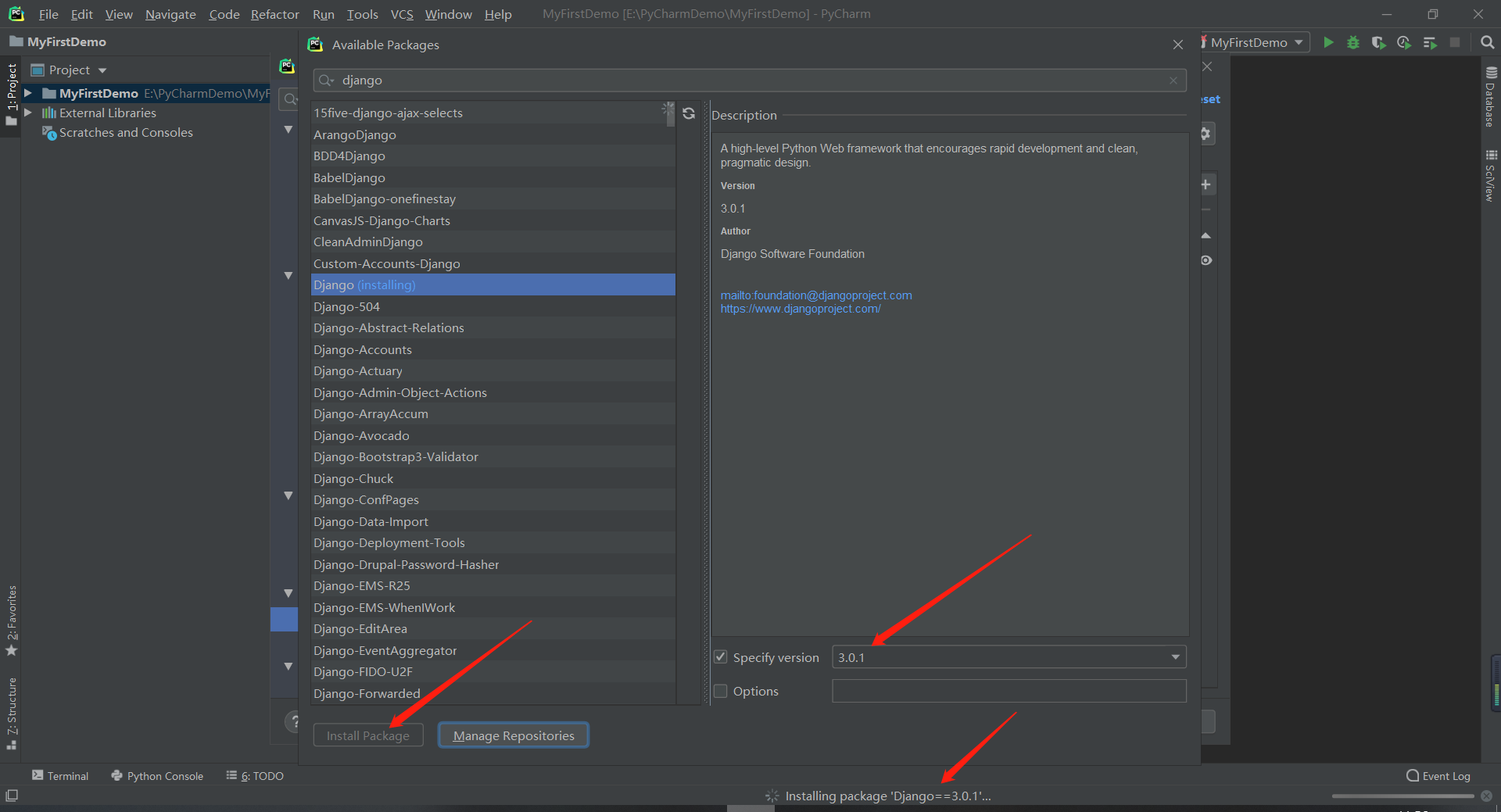This screenshot has width=1501, height=812.
Task: Select the Django-Forwarded package
Action: tap(493, 693)
